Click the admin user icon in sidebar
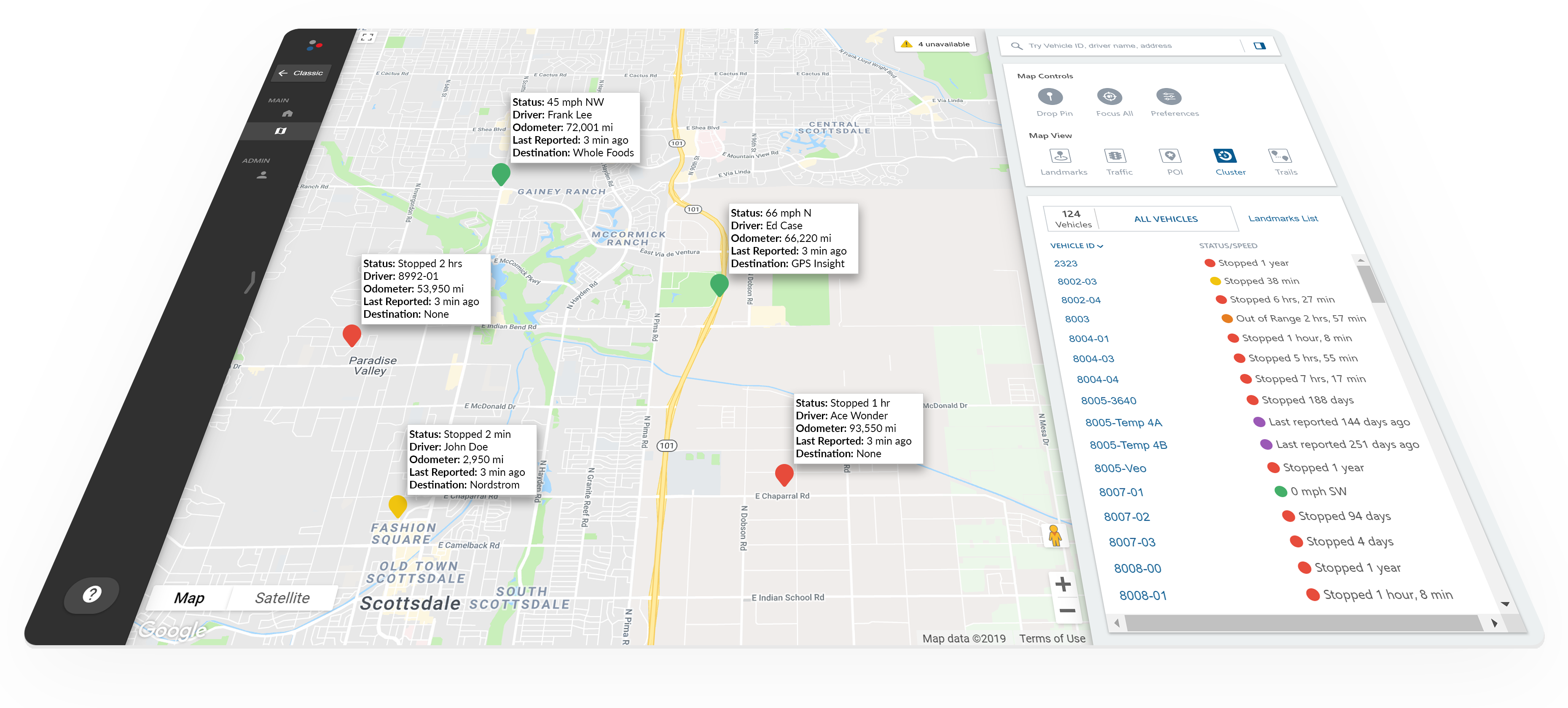The width and height of the screenshot is (1568, 708). pyautogui.click(x=262, y=175)
